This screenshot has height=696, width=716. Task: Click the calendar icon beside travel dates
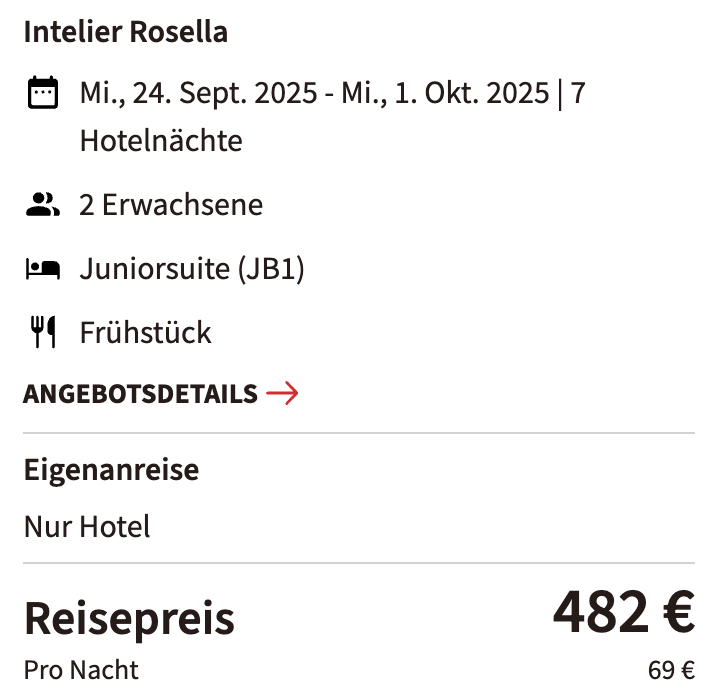[x=43, y=93]
